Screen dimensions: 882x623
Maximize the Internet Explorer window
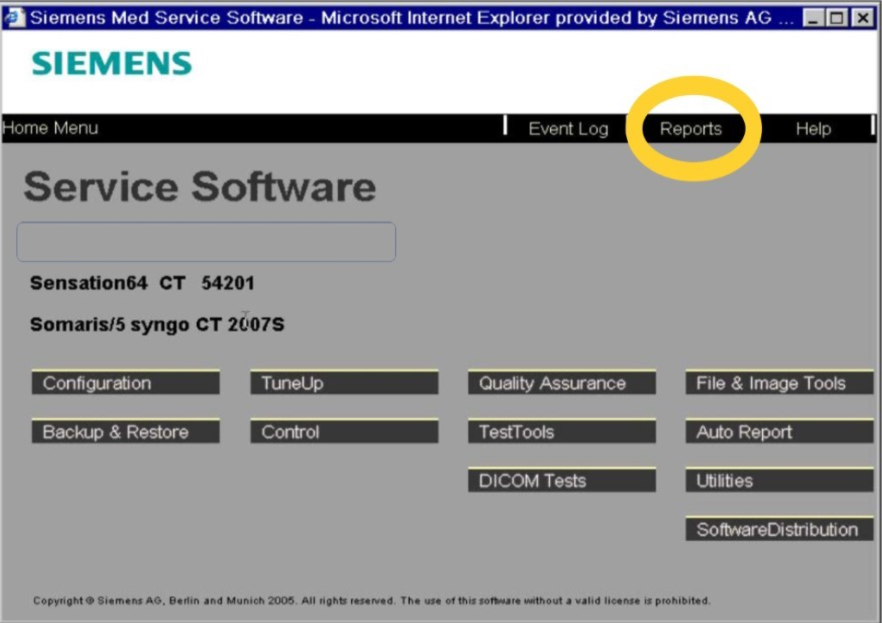click(837, 18)
